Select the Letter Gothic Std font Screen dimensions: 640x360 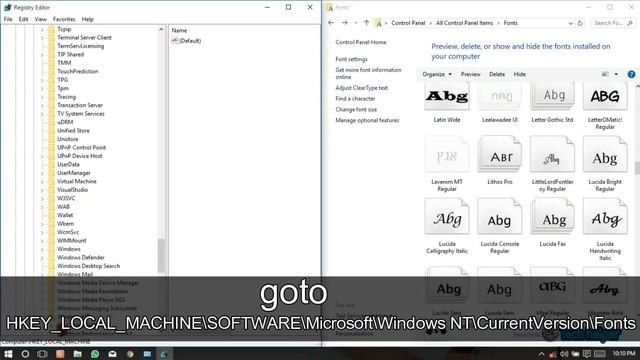(552, 102)
